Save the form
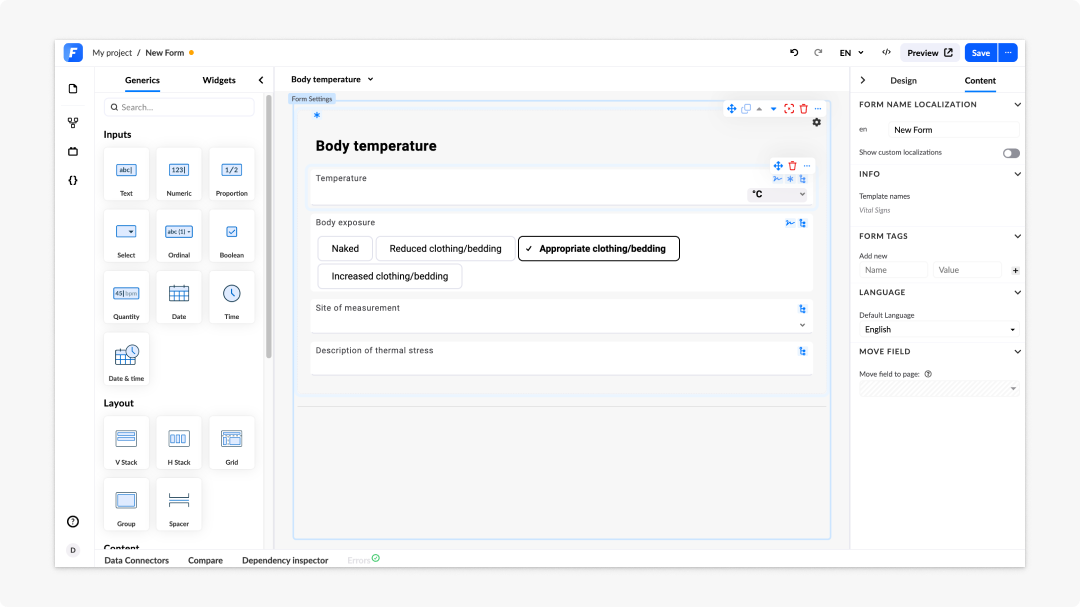Screen dimensions: 1080x607 [x=981, y=52]
